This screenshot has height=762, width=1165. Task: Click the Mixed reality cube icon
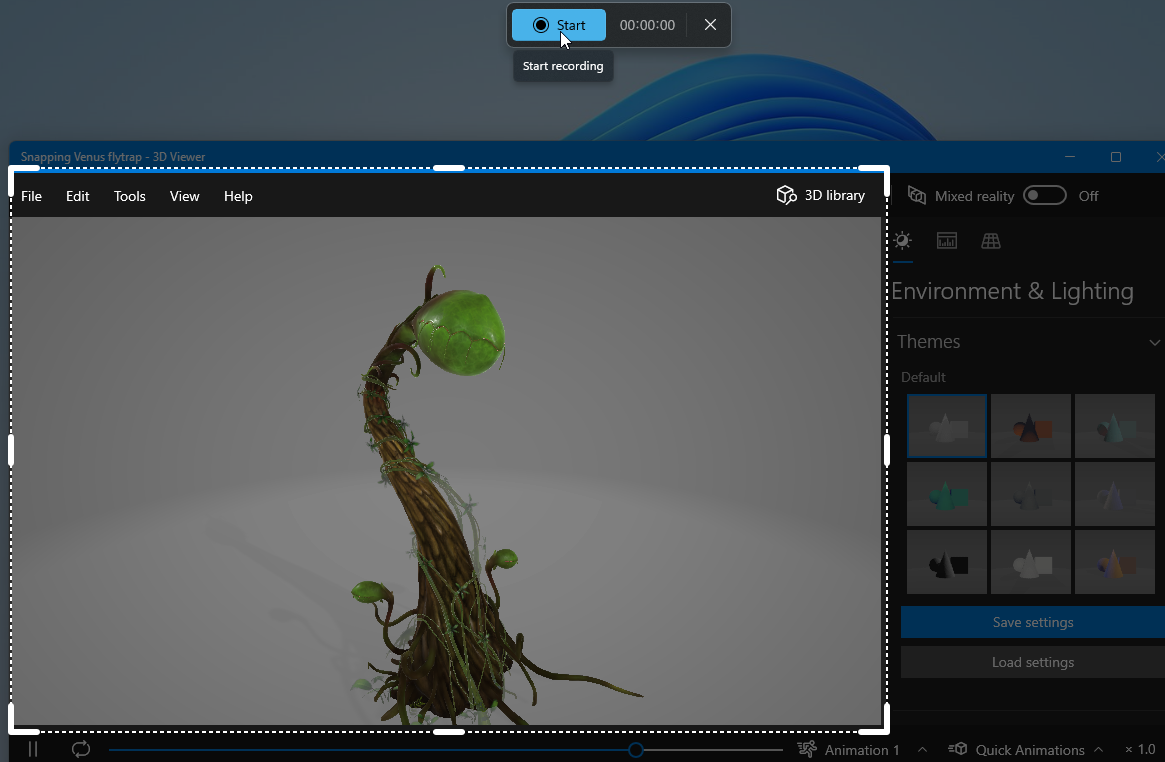916,196
